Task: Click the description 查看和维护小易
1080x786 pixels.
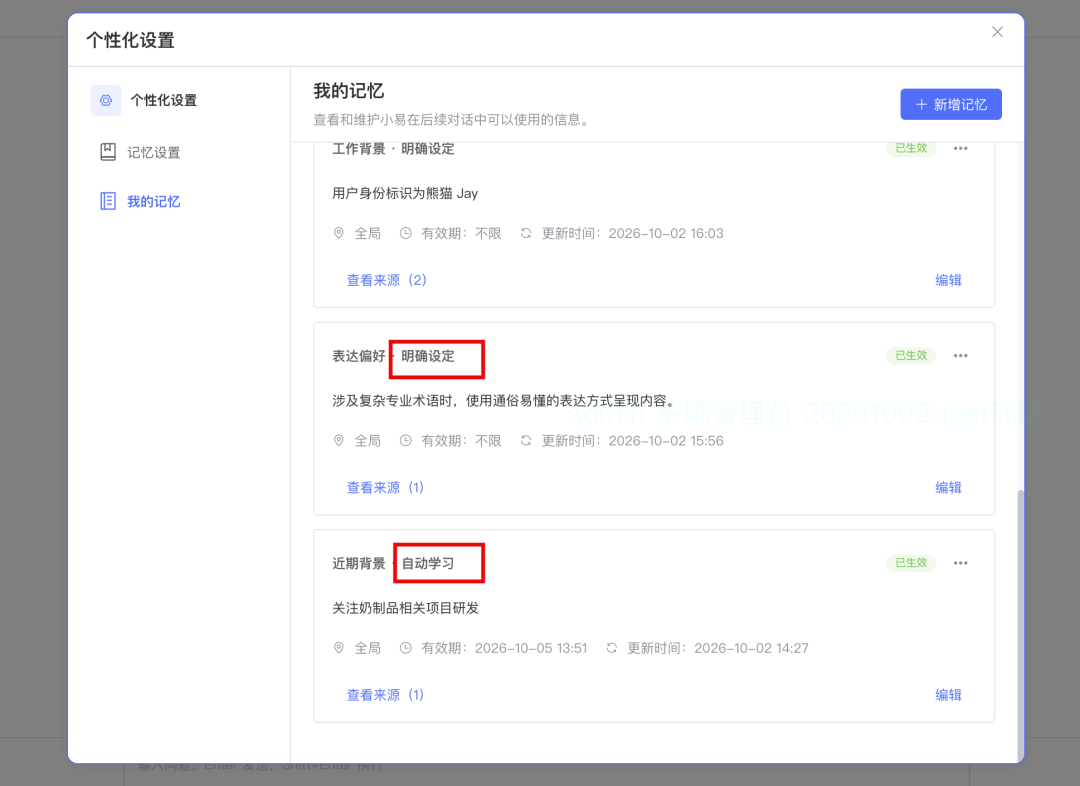Action: coord(452,120)
